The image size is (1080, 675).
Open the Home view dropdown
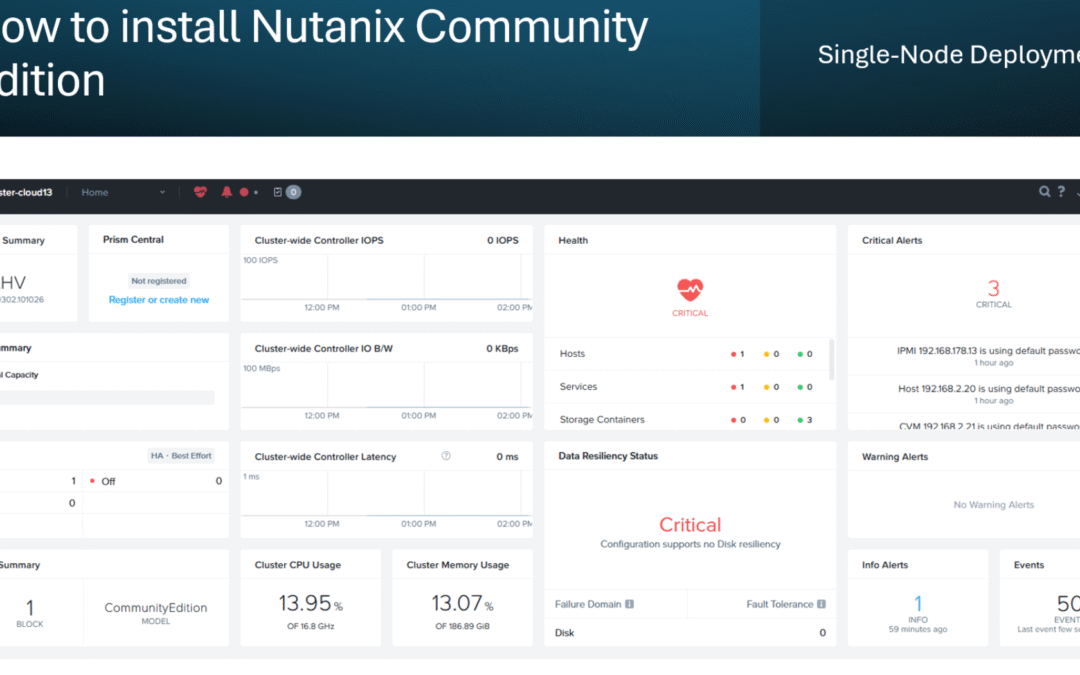coord(123,192)
